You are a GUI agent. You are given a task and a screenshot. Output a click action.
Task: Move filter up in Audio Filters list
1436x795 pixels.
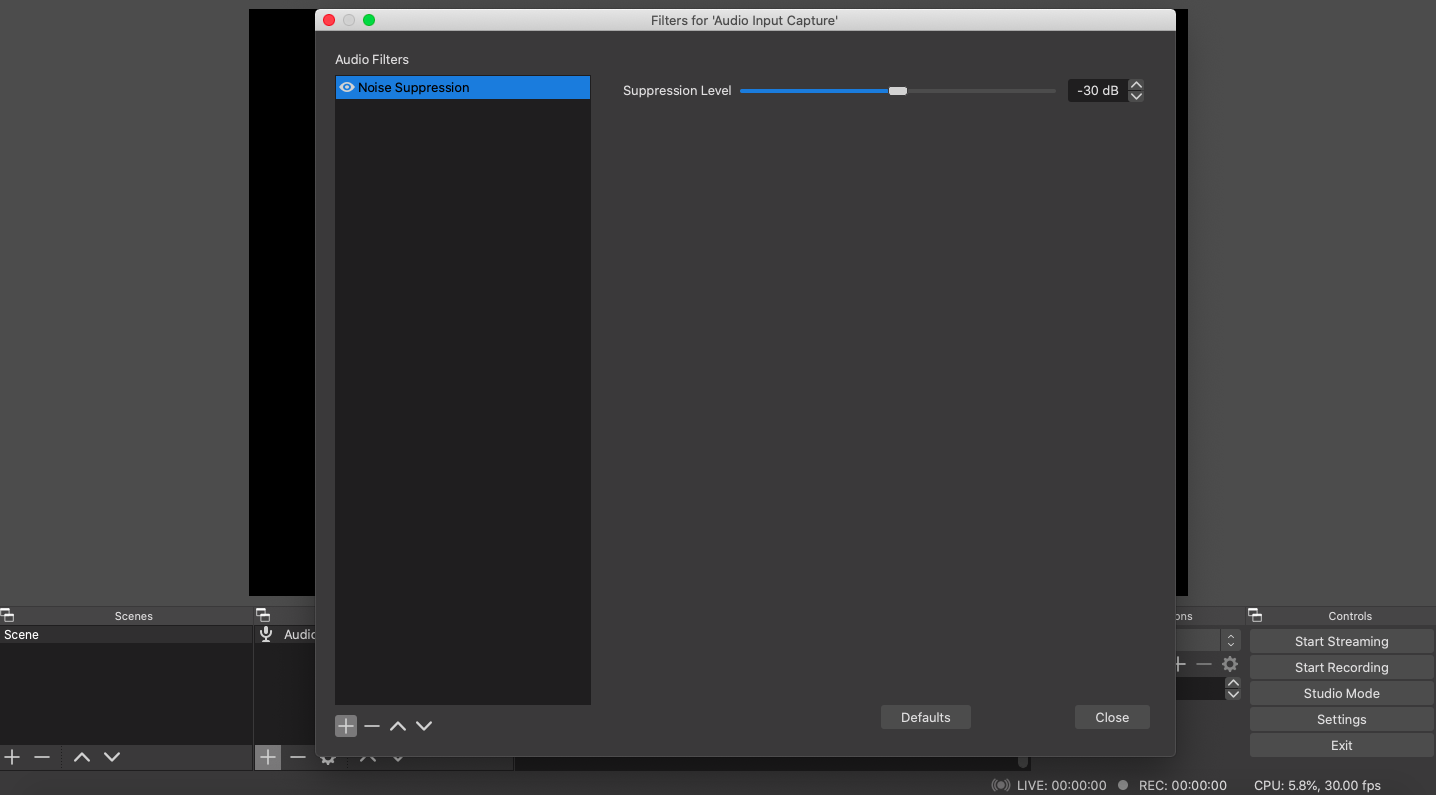click(x=398, y=726)
